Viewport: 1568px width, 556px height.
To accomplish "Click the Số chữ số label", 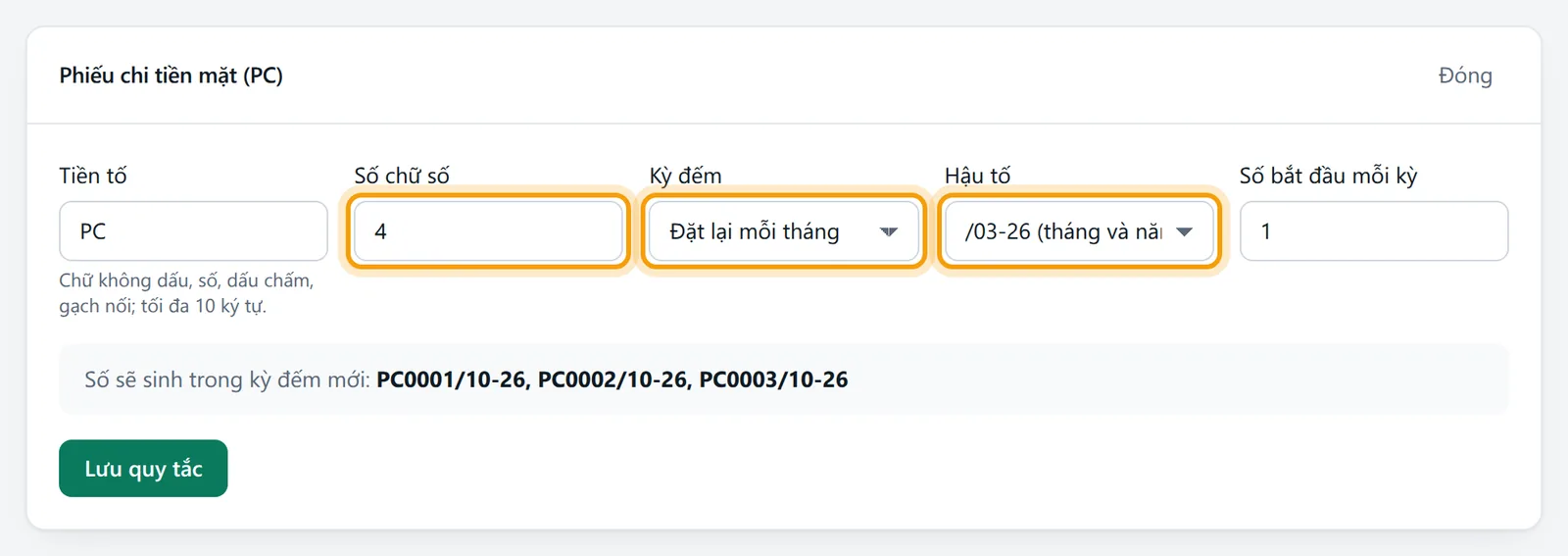I will [x=402, y=176].
